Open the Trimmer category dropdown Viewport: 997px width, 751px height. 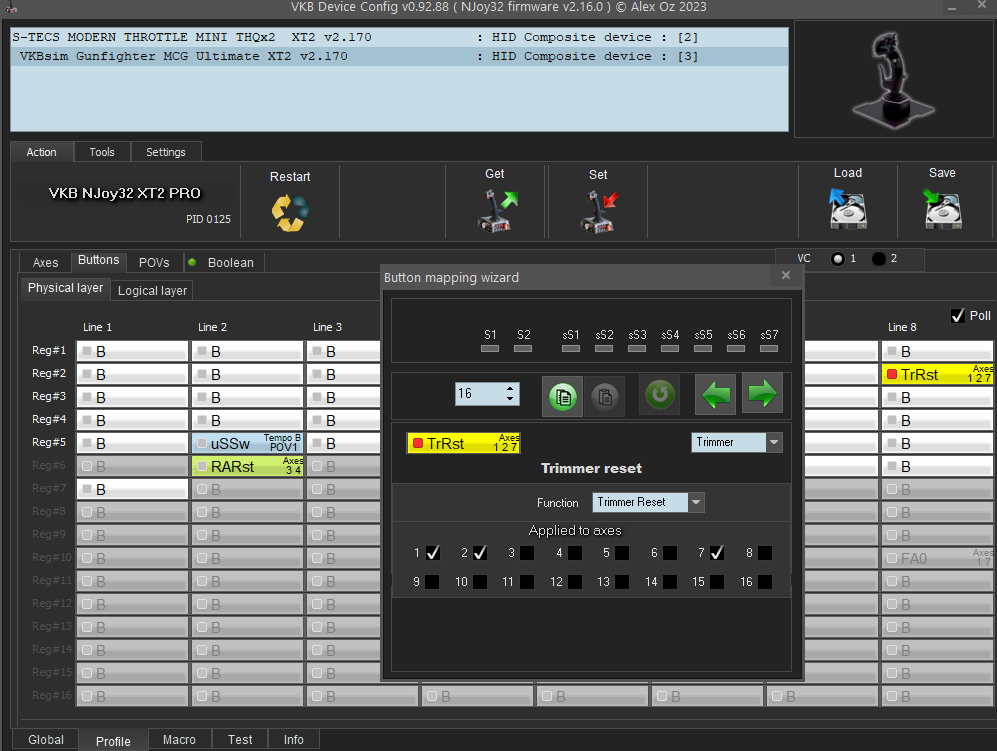pyautogui.click(x=773, y=442)
